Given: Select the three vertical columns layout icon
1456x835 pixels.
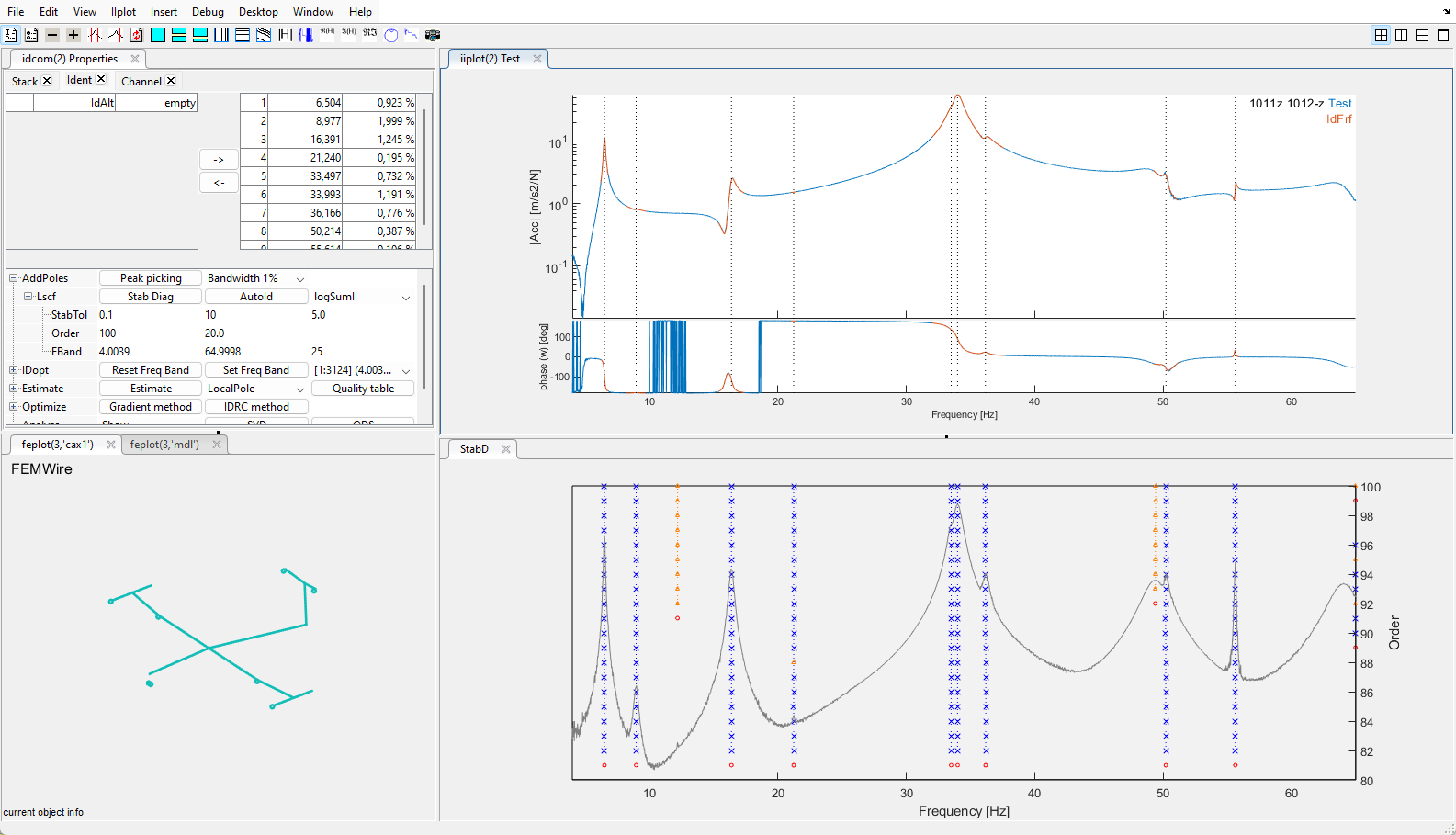Looking at the screenshot, I should [x=221, y=35].
